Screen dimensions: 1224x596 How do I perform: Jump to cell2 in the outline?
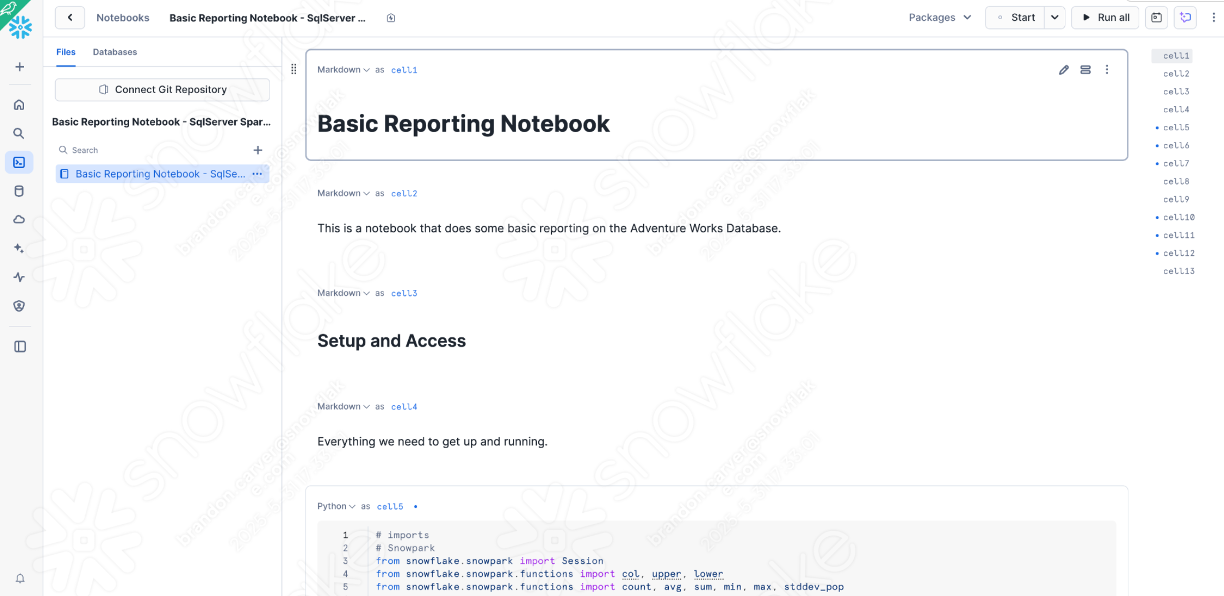(1176, 74)
